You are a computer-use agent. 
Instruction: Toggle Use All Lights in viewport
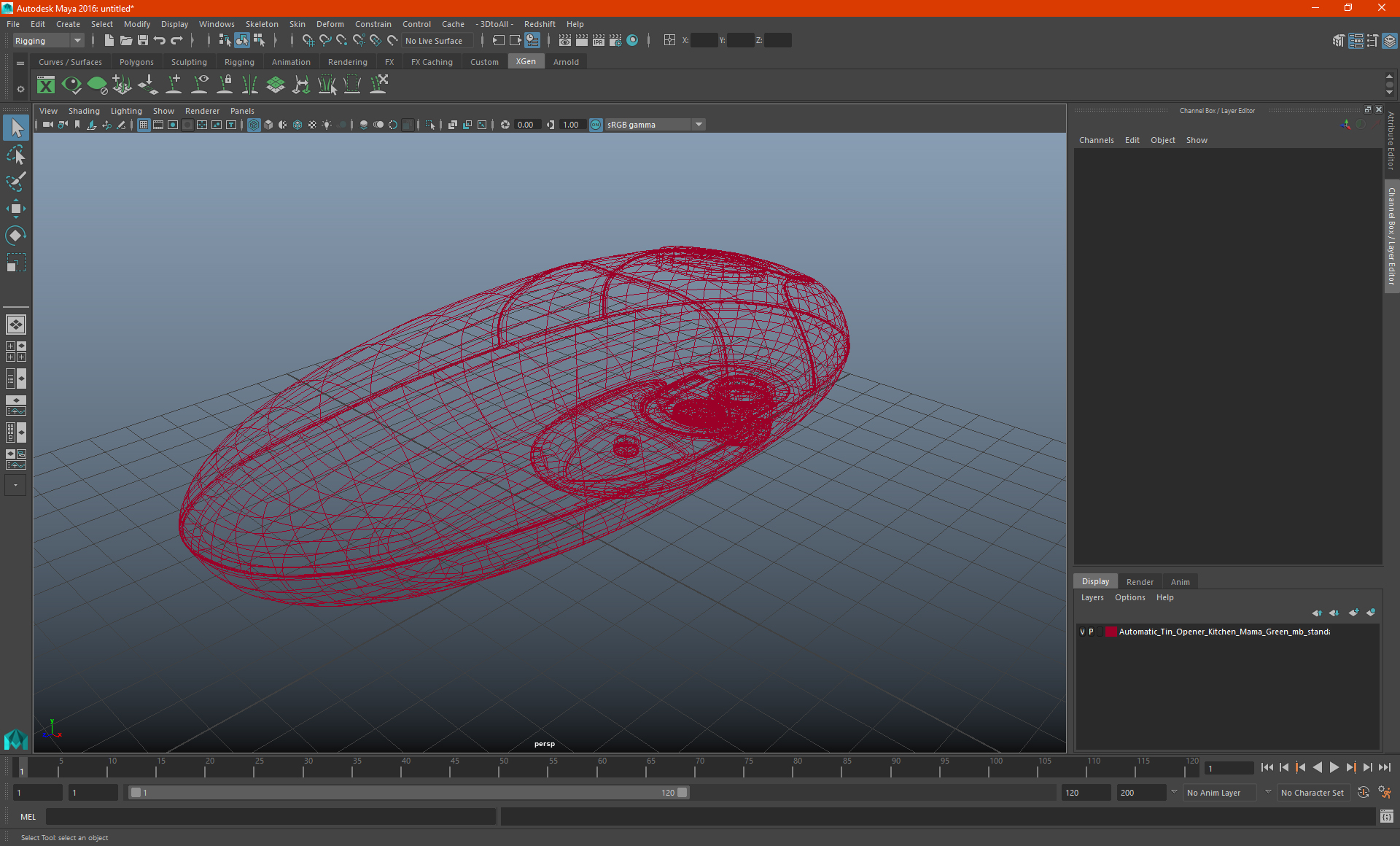coord(327,125)
